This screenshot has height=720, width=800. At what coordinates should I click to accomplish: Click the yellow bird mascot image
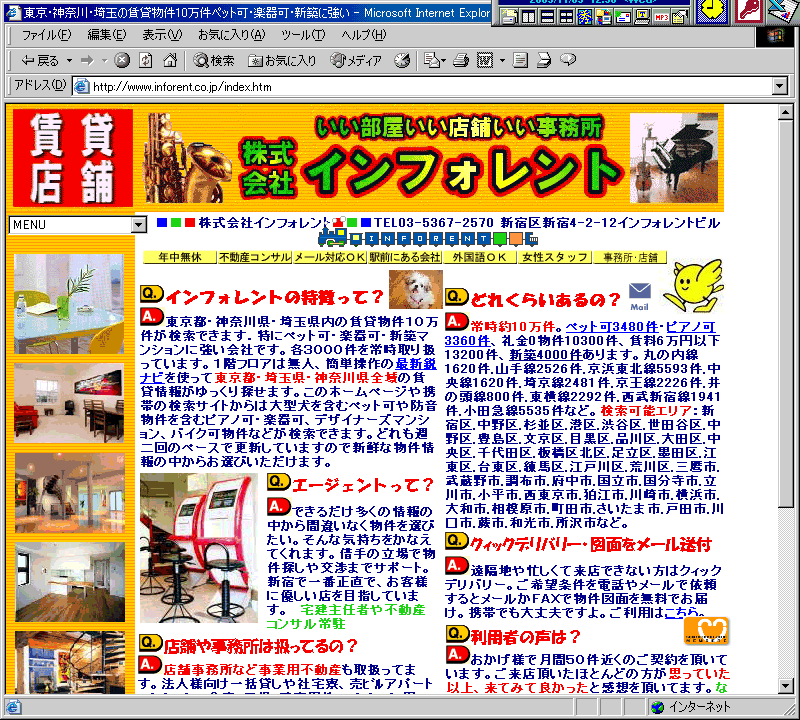[693, 286]
